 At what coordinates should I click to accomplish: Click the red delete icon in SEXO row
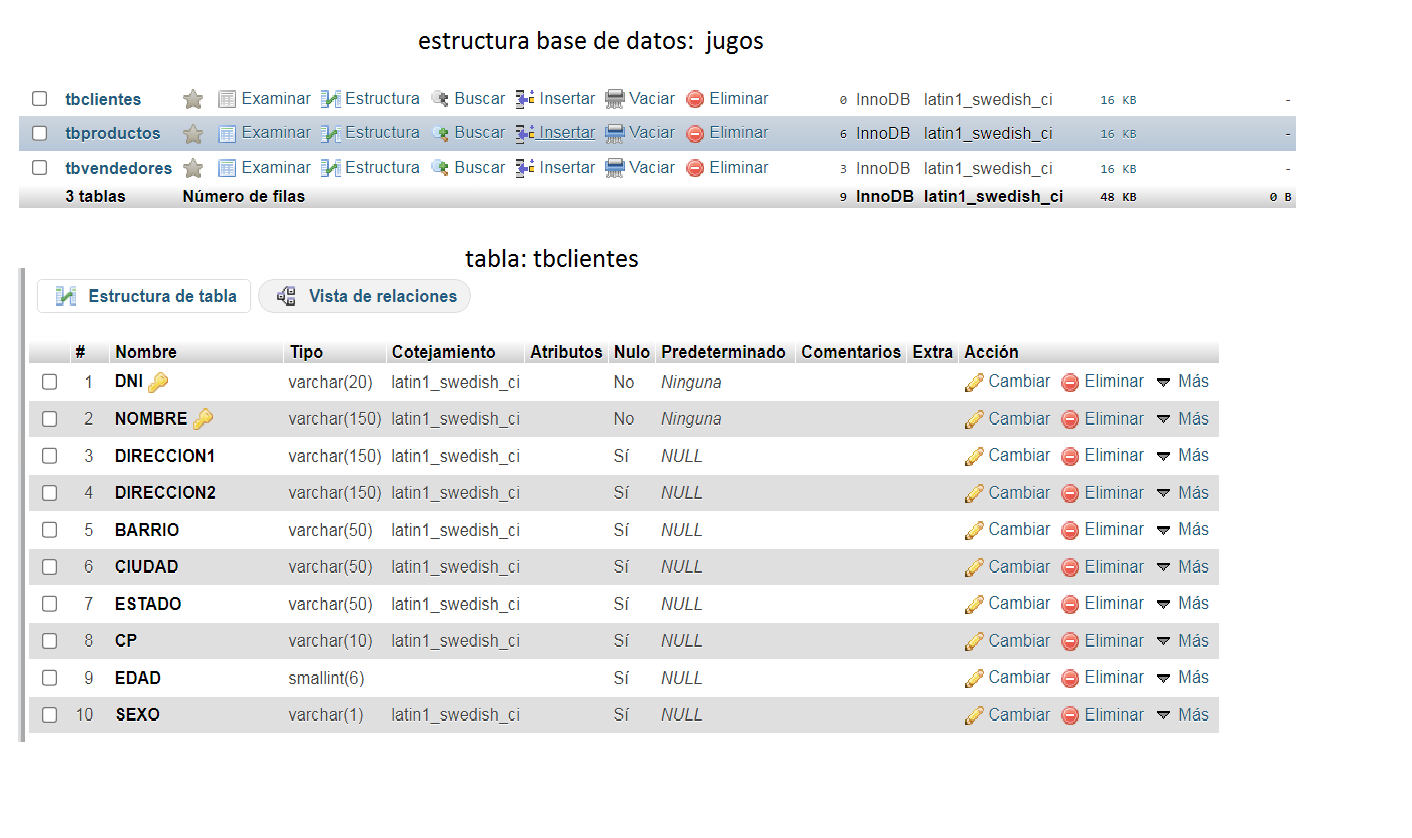(x=1070, y=715)
